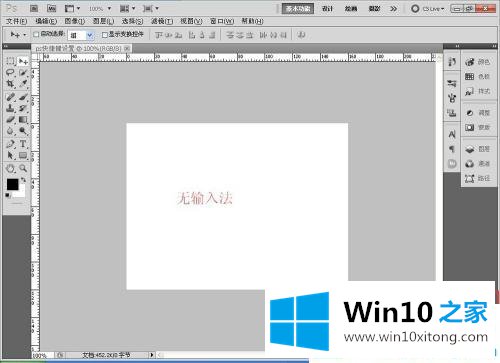This screenshot has height=363, width=500.
Task: Enable Show Transform Controls checkbox
Action: coord(105,34)
